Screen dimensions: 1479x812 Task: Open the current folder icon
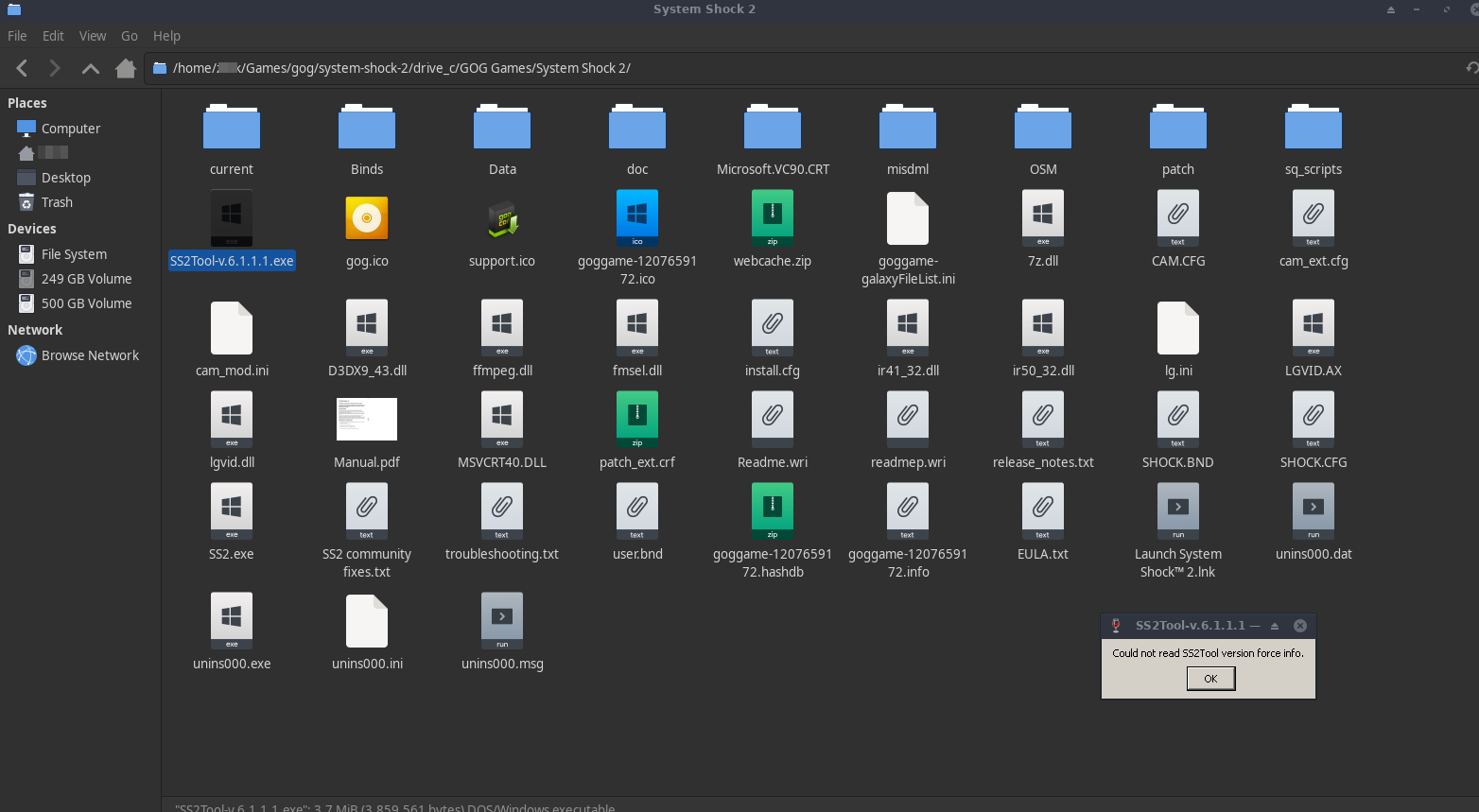coord(232,127)
